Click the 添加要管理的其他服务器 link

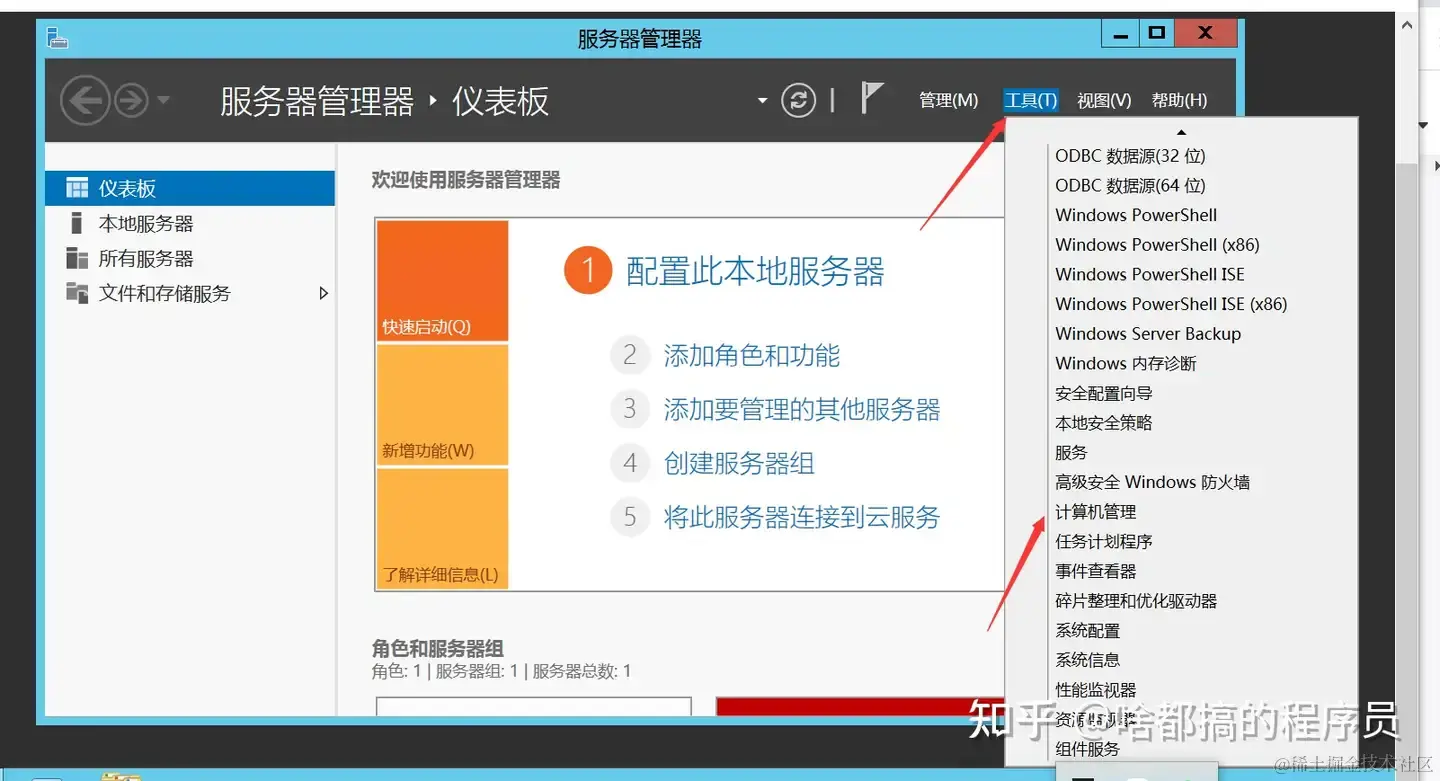pos(802,409)
